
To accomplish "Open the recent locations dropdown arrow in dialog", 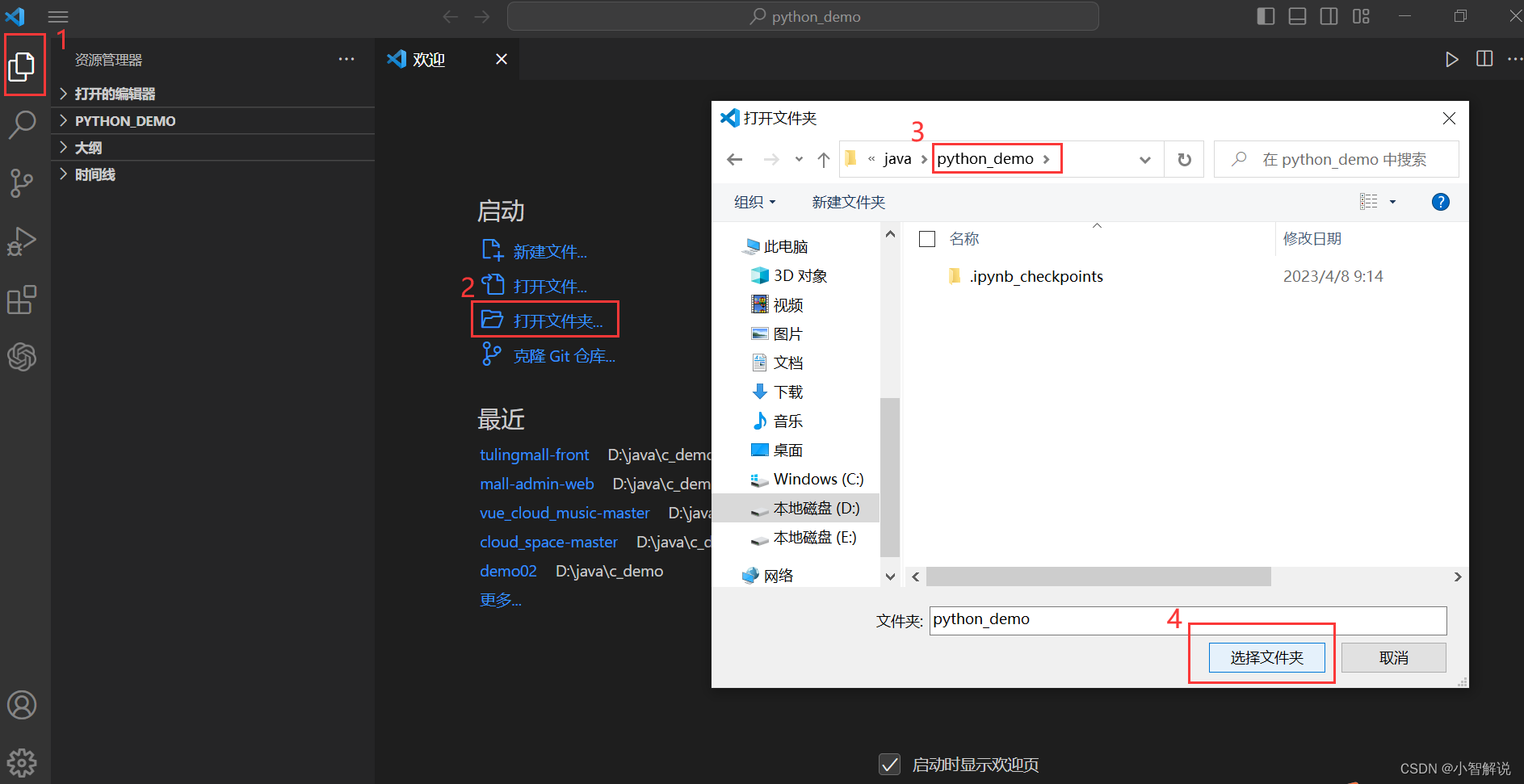I will [x=799, y=159].
